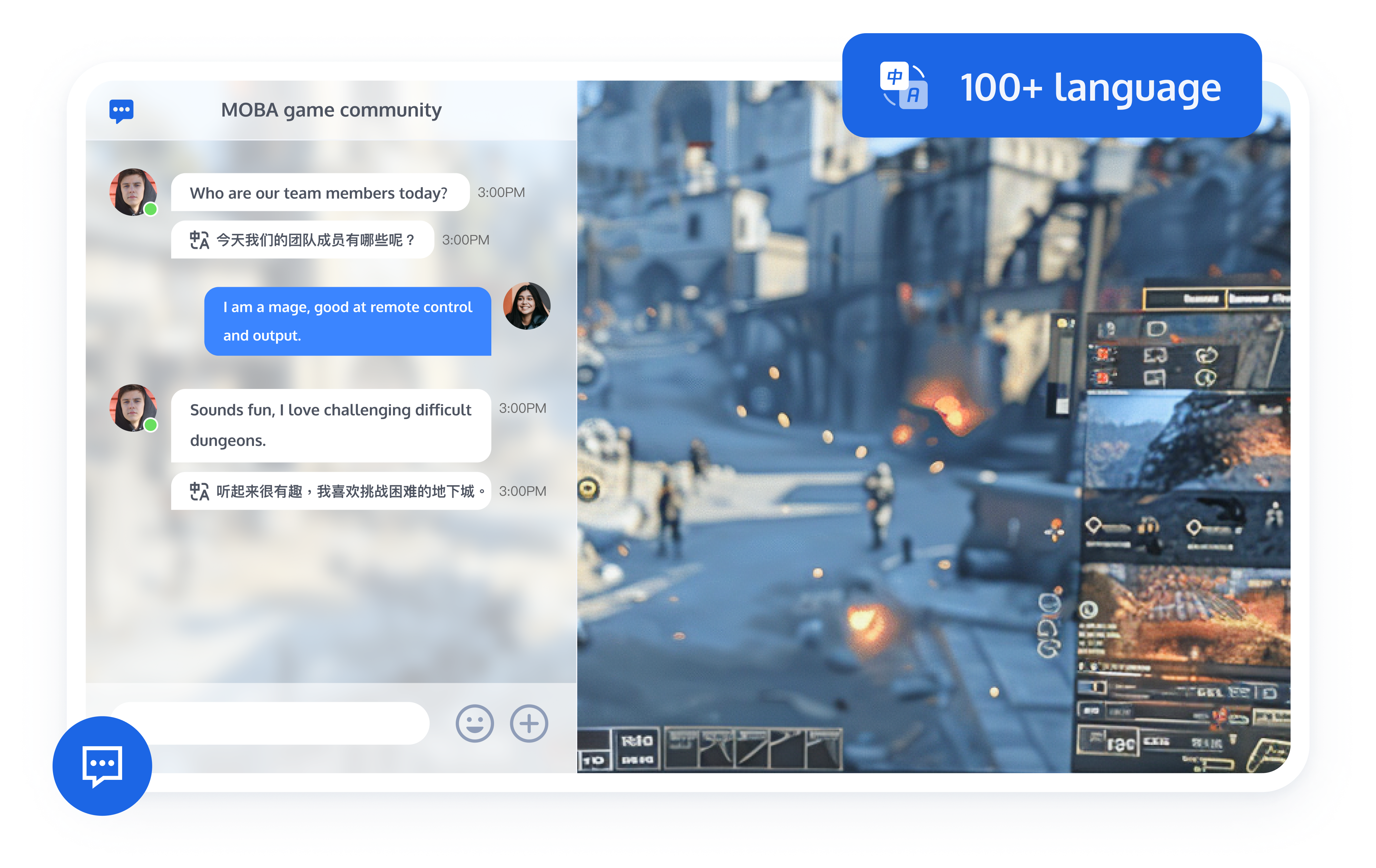Click the 'Who are our team members today?' message
The height and width of the screenshot is (868, 1376).
[x=319, y=193]
